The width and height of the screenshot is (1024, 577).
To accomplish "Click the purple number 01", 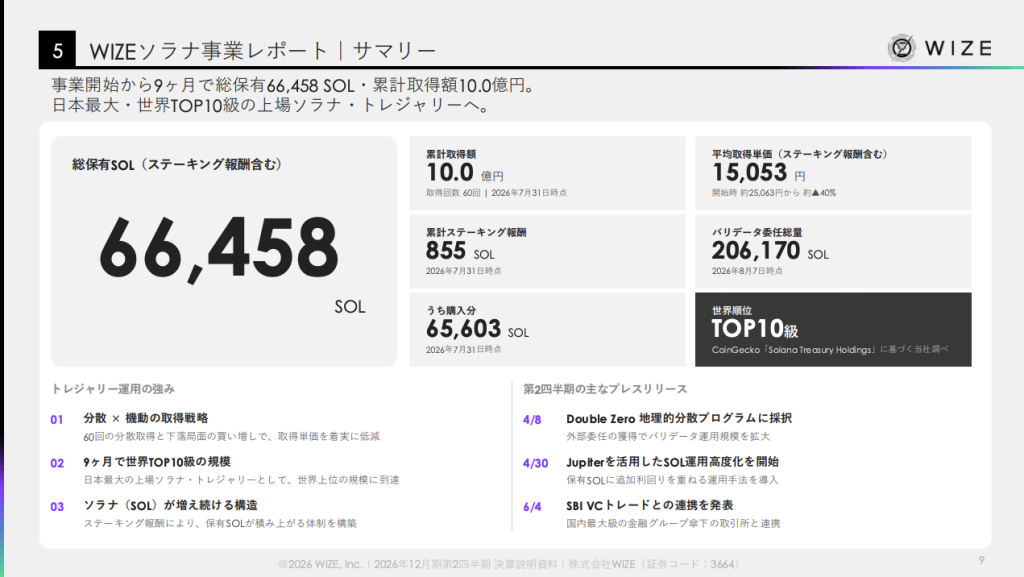I will [x=57, y=420].
